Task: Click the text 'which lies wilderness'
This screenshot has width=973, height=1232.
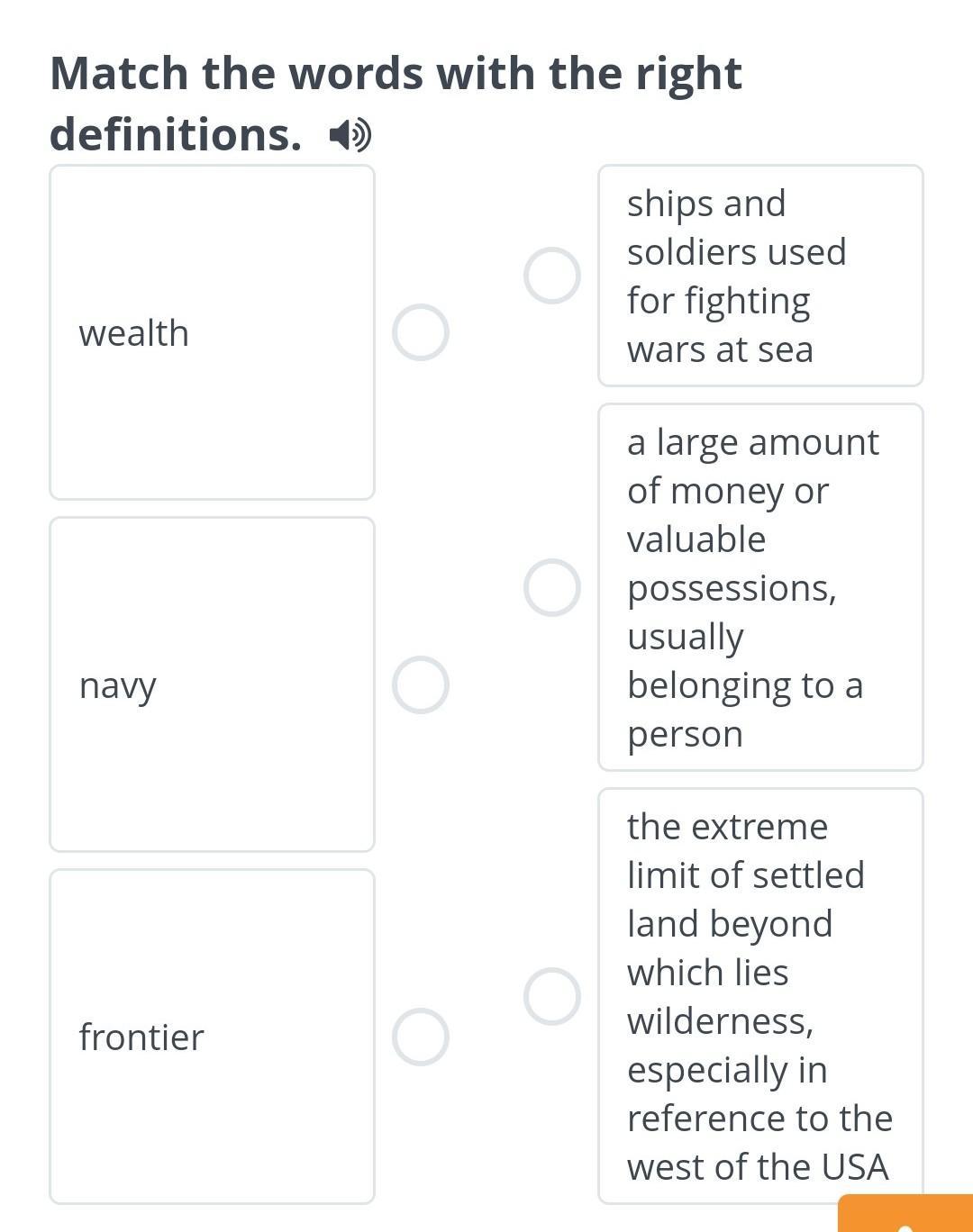Action: pyautogui.click(x=720, y=997)
